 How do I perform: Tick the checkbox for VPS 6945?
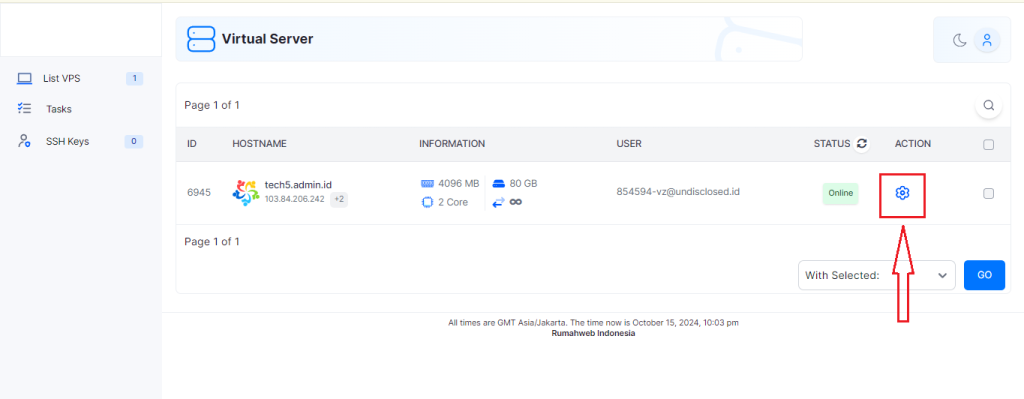click(x=989, y=193)
